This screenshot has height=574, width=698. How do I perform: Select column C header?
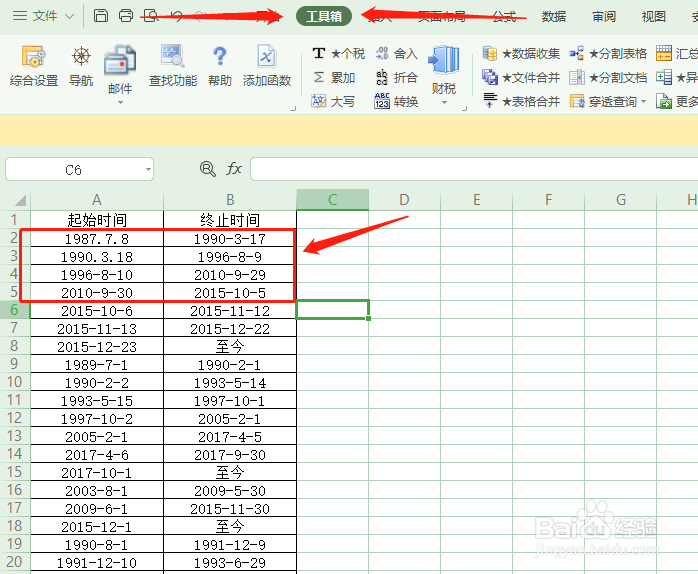333,199
